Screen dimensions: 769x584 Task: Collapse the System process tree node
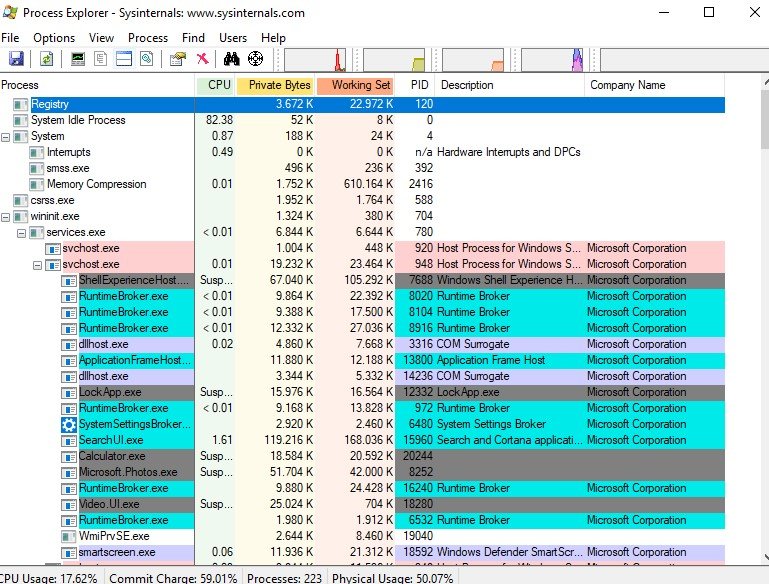click(5, 137)
